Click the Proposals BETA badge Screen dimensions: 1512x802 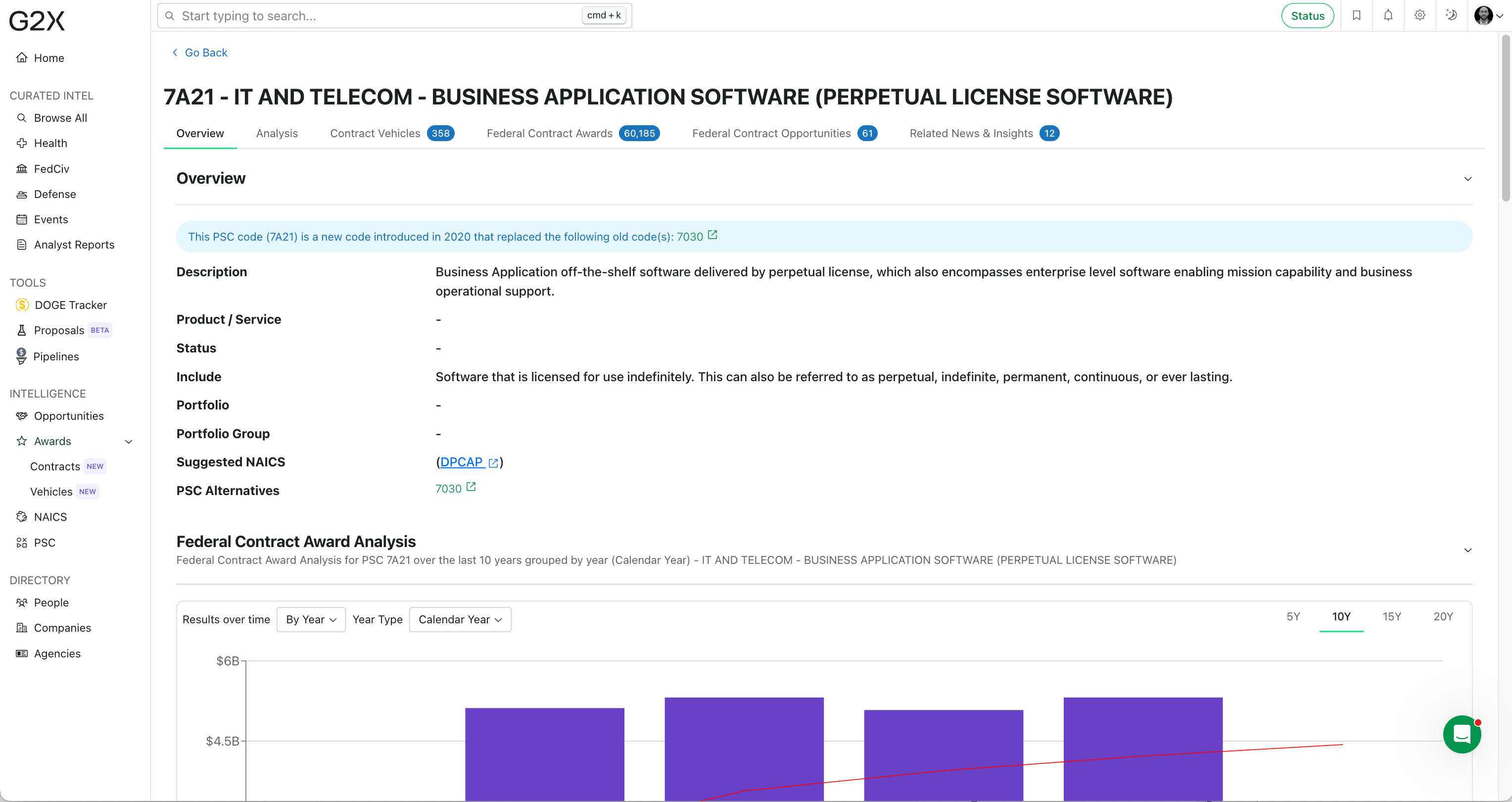[100, 331]
